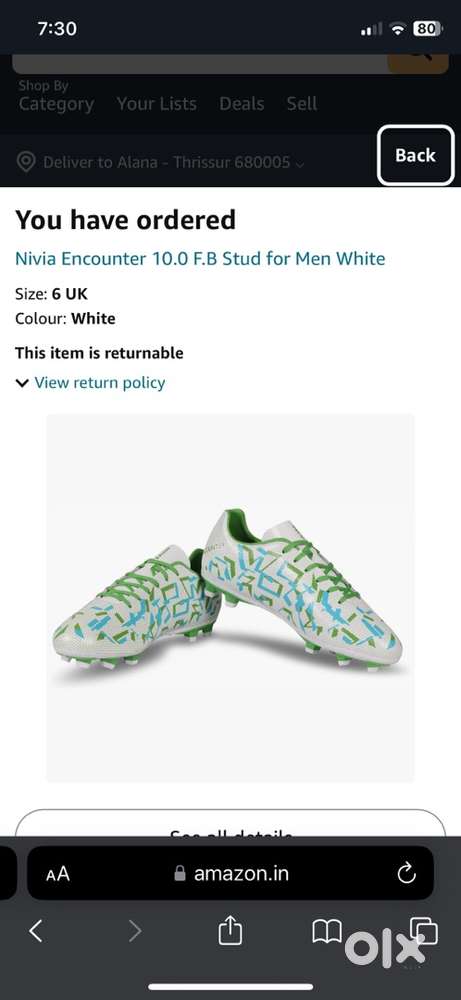Tap the delivery location pin icon
This screenshot has width=461, height=1000.
pyautogui.click(x=26, y=162)
